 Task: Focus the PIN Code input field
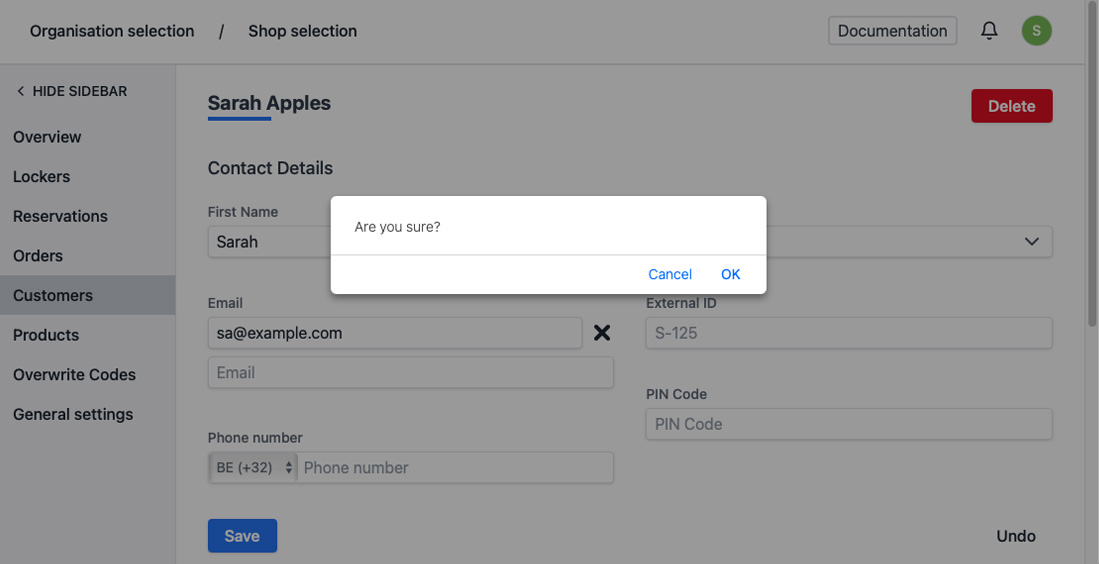[848, 424]
